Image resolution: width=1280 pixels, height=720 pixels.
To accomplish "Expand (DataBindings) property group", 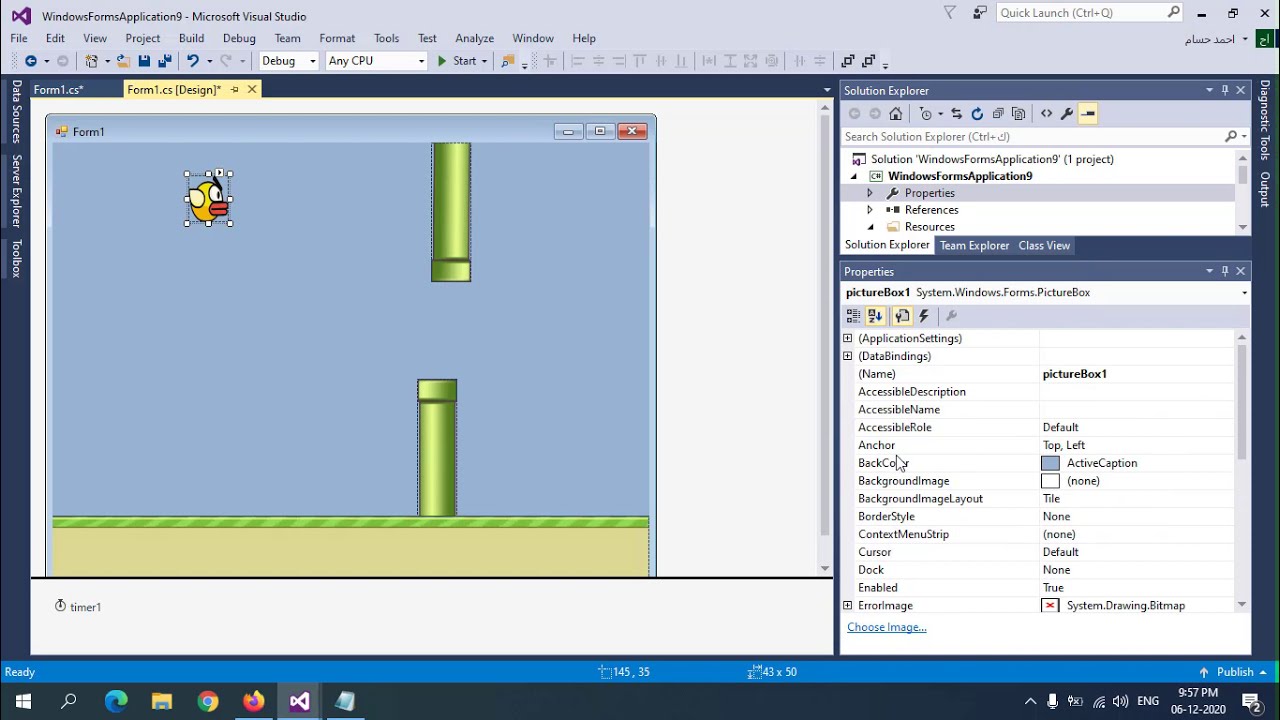I will (x=848, y=356).
